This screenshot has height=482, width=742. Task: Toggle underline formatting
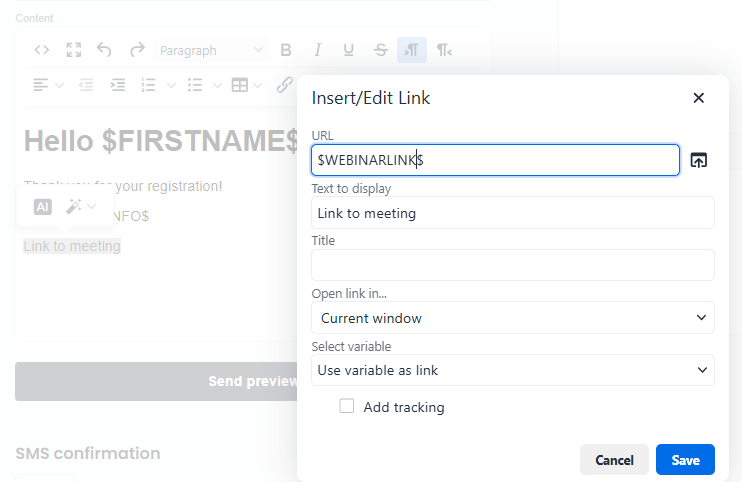(x=349, y=50)
